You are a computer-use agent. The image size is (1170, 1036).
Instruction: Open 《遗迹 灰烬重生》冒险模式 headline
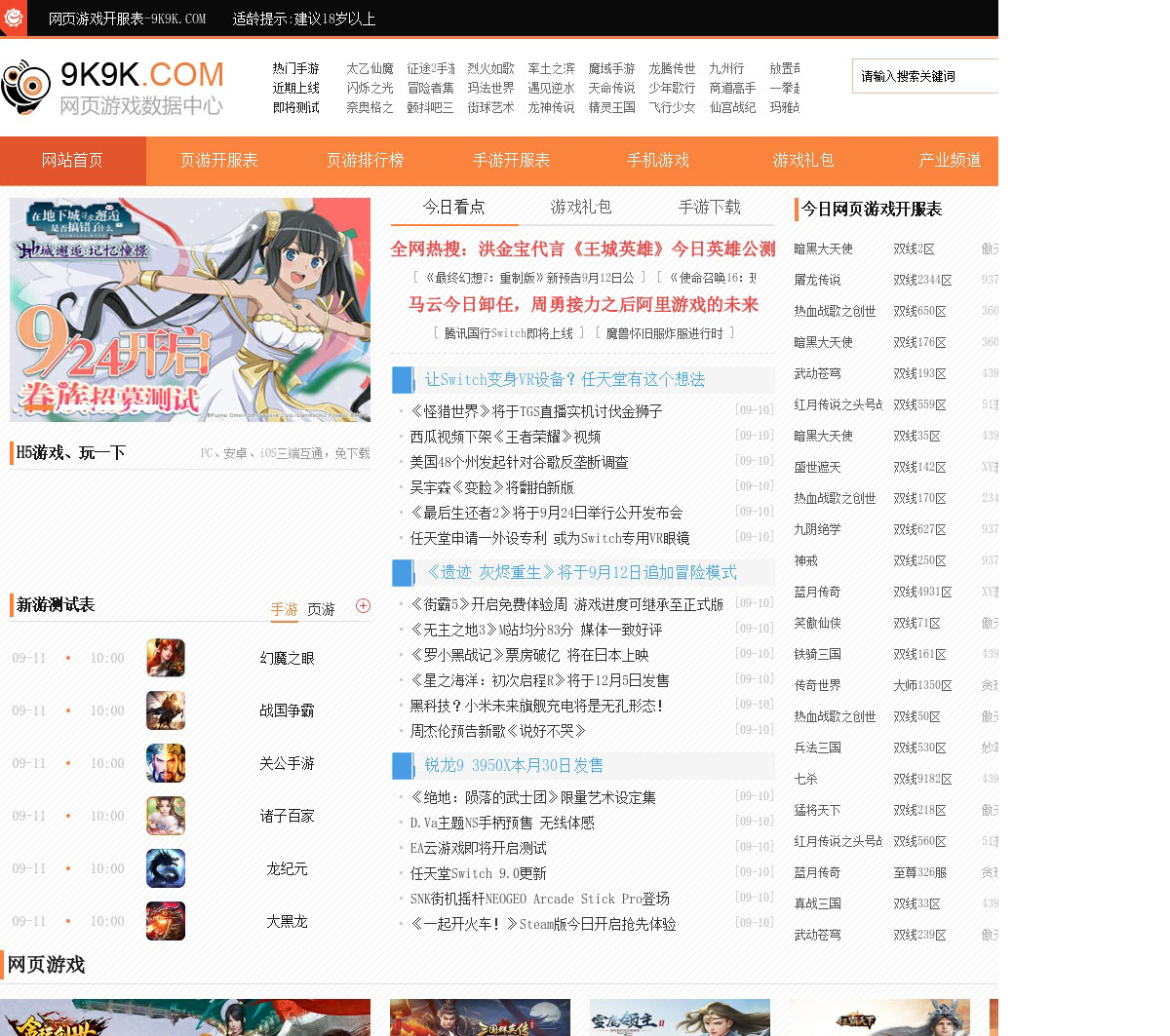click(x=581, y=573)
